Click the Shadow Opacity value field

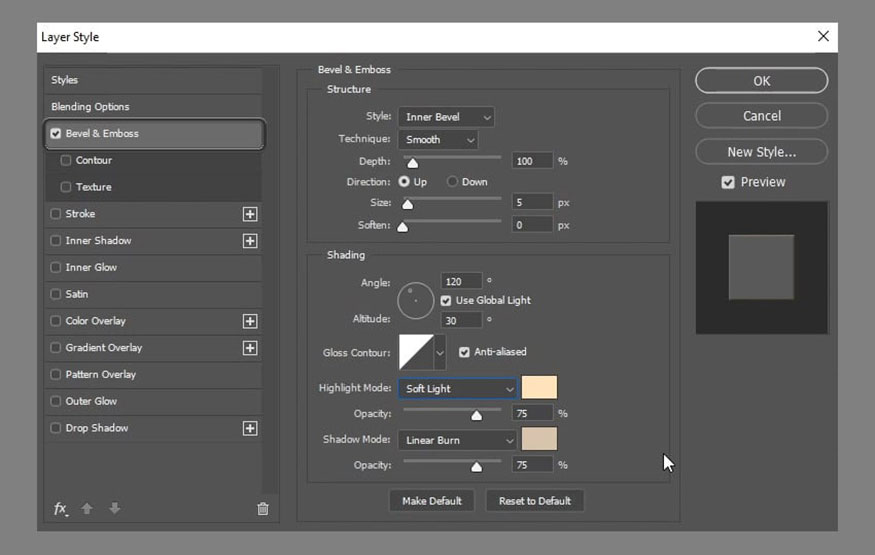click(532, 465)
